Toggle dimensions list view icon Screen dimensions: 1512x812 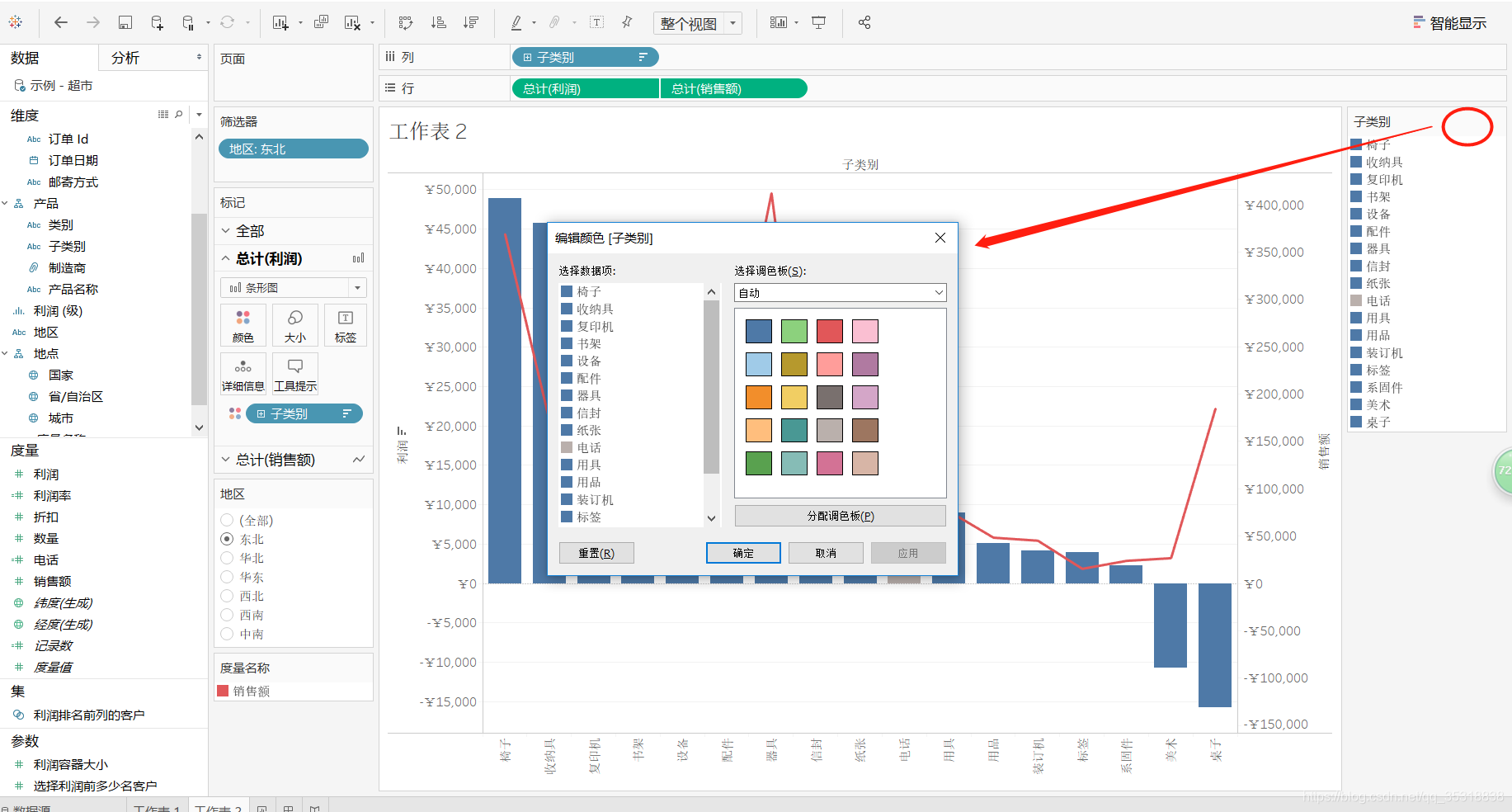click(163, 115)
